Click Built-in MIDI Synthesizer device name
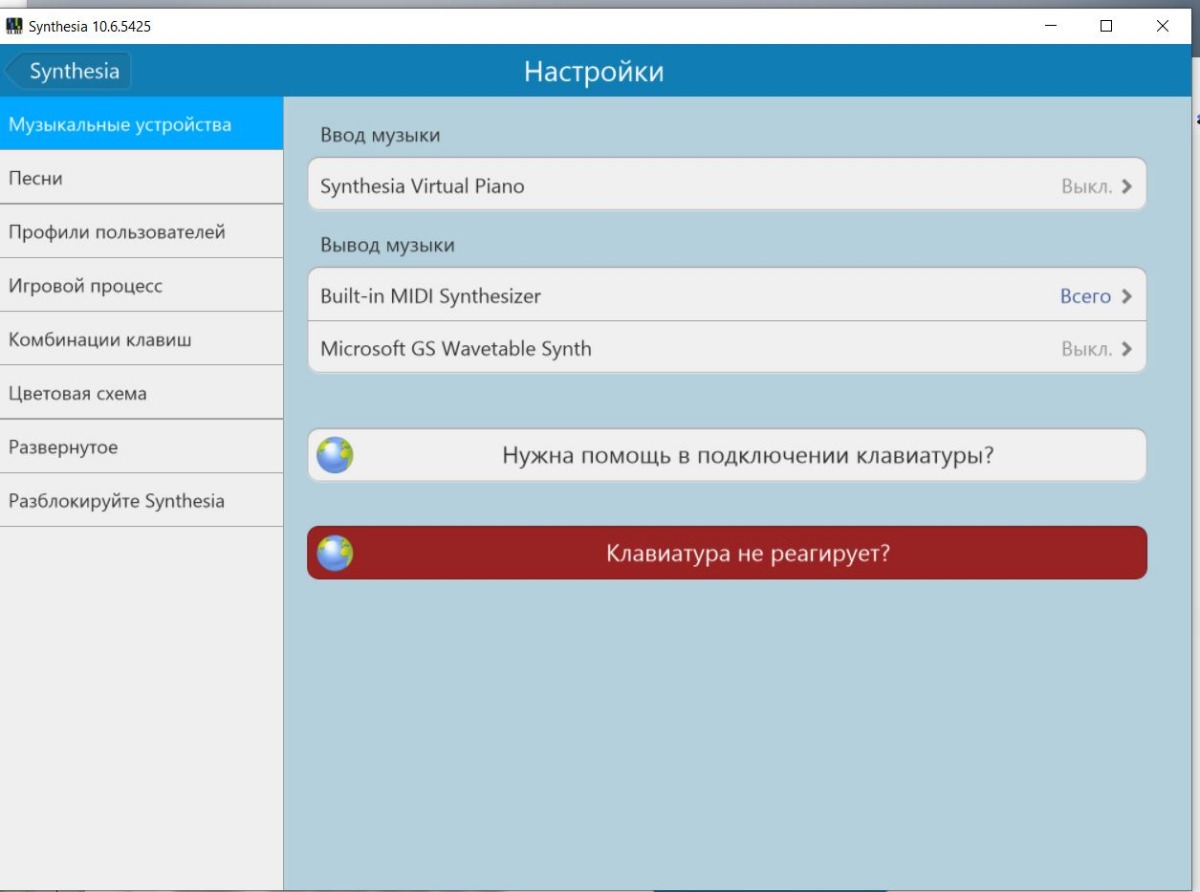The image size is (1200, 892). point(430,296)
